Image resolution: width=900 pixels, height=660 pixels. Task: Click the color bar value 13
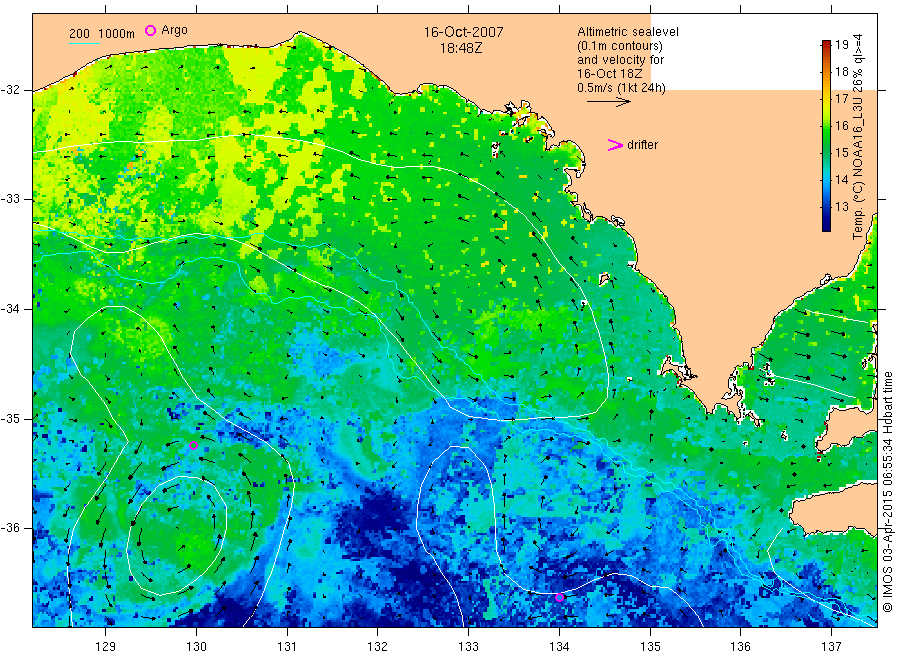(x=841, y=207)
